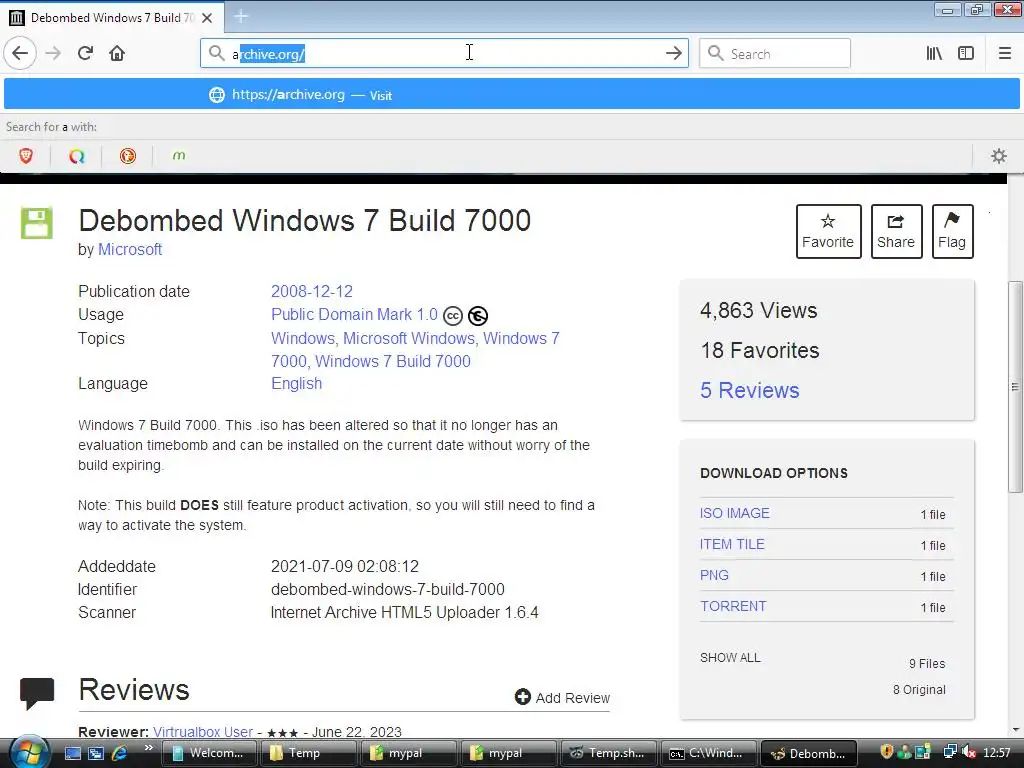Screen dimensions: 1024x768
Task: Search with the green 'm' engine icon
Action: point(179,156)
